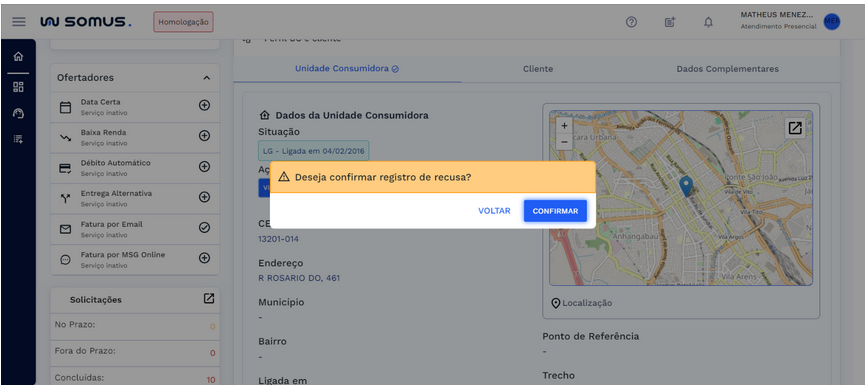Add the Fatura por MSG Online service
Viewport: 865px width, 387px height.
(x=204, y=257)
